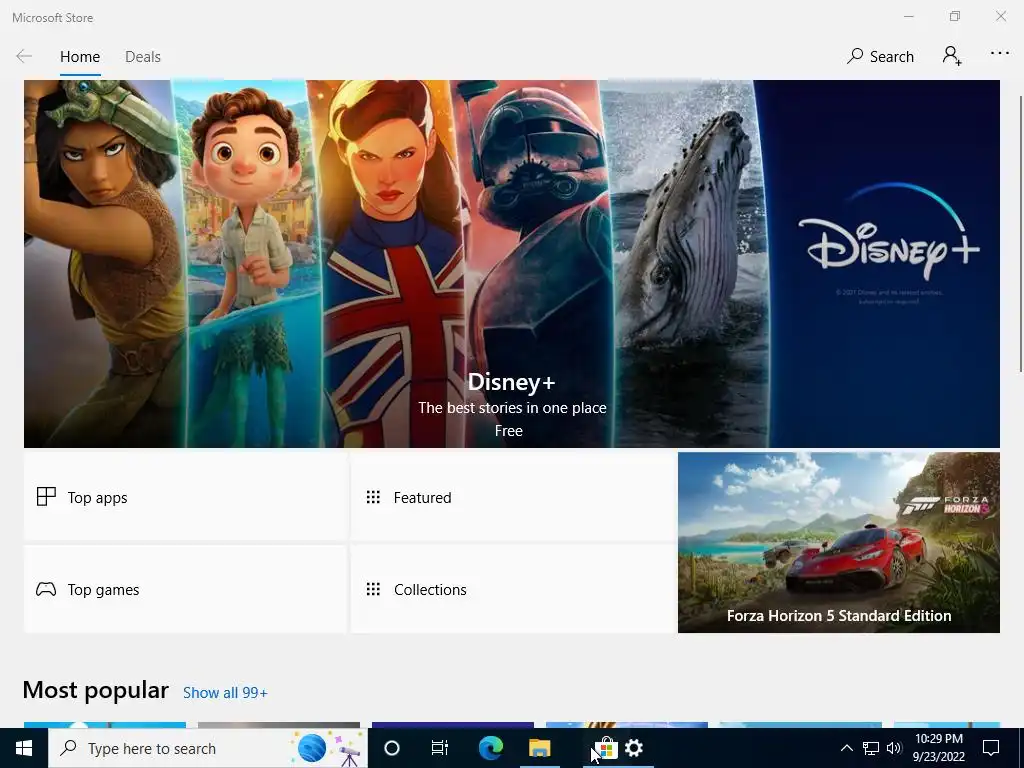Open Cortana circle icon

click(392, 748)
